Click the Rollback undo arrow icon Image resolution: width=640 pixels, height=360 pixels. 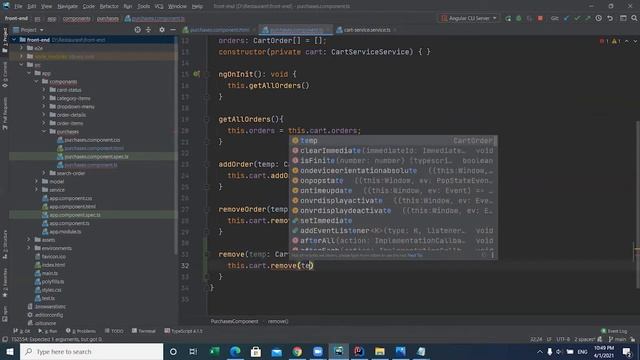[610, 18]
